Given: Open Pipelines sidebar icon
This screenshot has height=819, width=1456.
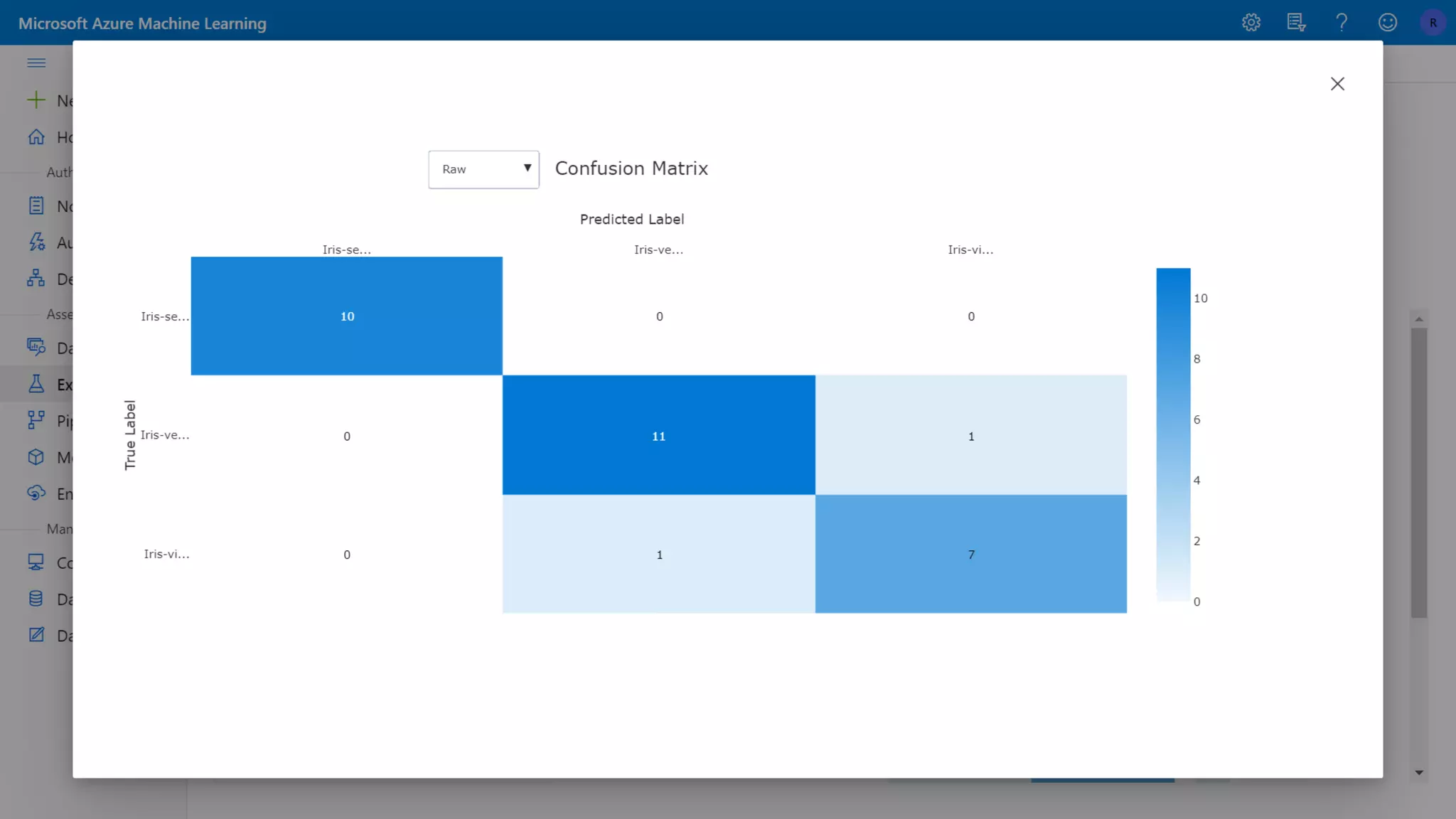Looking at the screenshot, I should pyautogui.click(x=36, y=421).
